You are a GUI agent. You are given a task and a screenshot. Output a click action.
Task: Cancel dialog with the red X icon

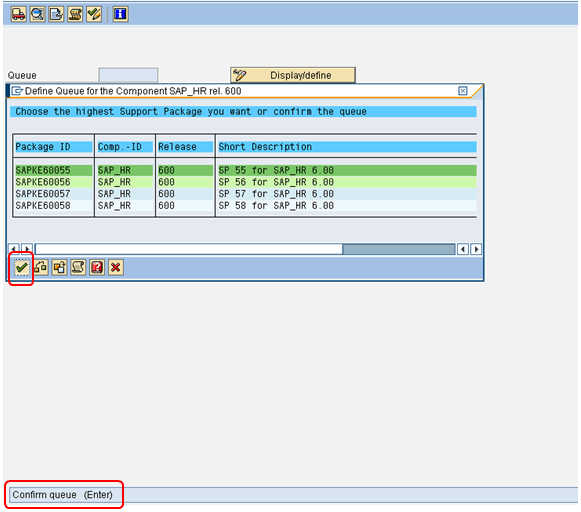tap(116, 267)
